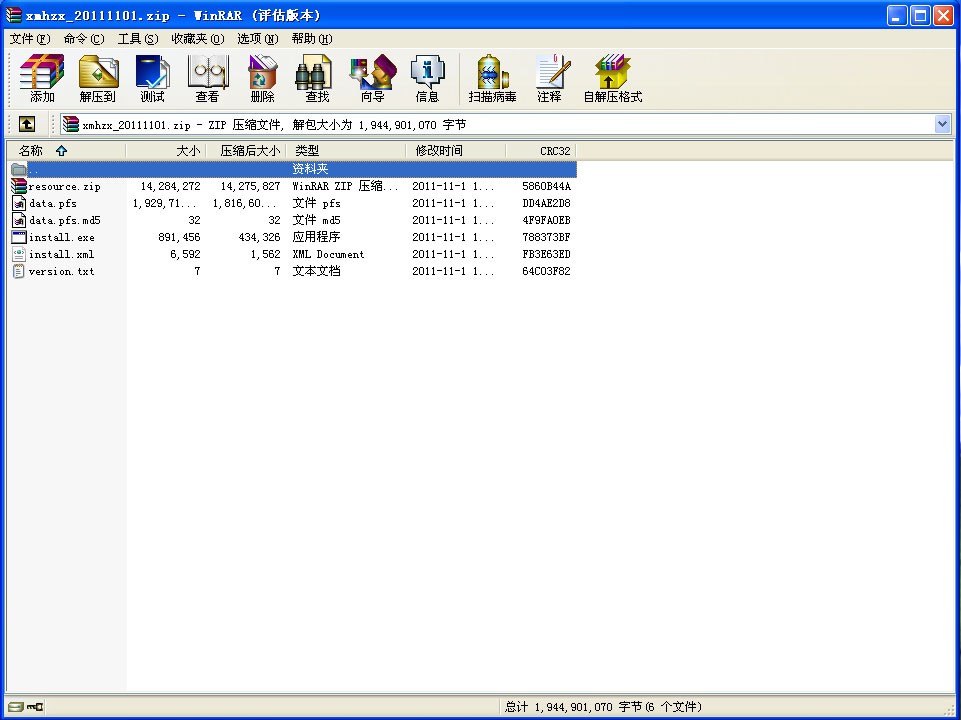Screen dimensions: 961x720
Task: Open the 文件 (File) menu
Action: [x=29, y=39]
